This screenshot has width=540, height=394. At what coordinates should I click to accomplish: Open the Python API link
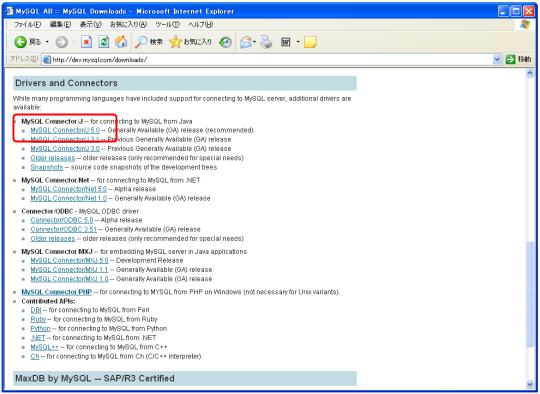point(40,329)
